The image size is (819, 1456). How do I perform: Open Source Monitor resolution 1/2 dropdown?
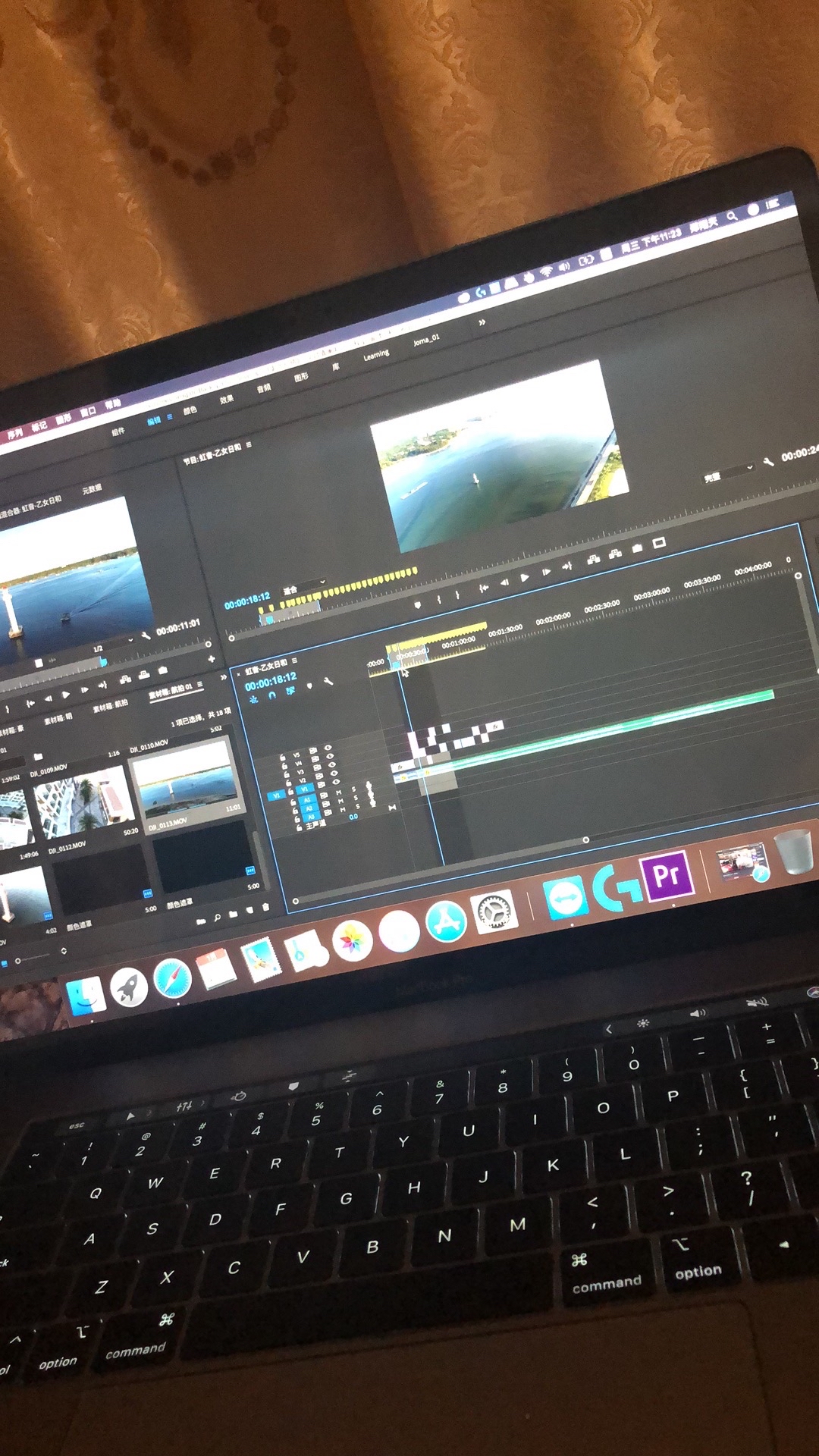point(112,645)
